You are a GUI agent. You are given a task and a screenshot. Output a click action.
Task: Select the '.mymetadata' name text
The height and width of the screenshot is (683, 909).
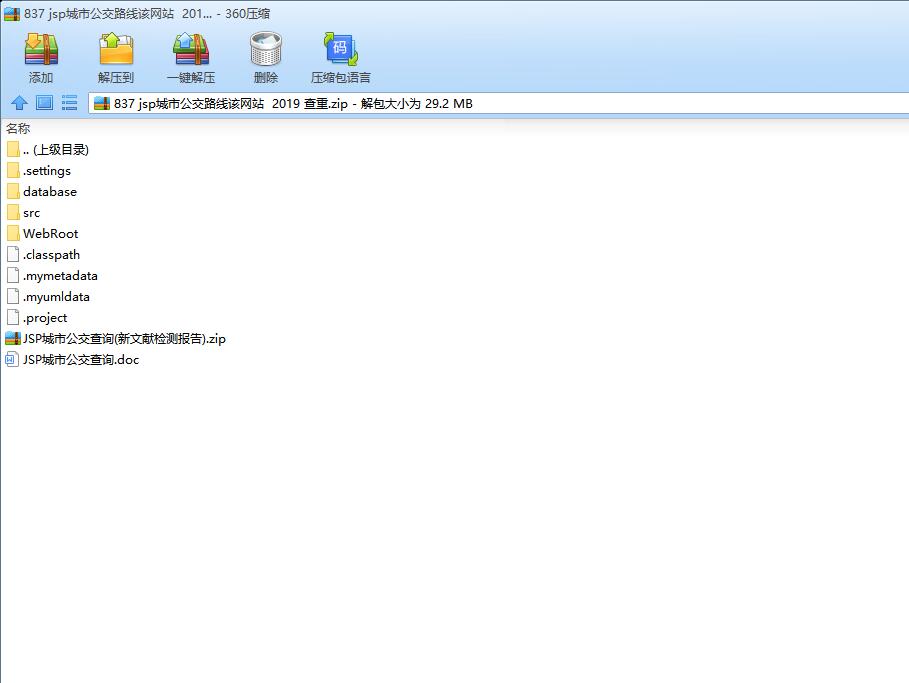(60, 276)
